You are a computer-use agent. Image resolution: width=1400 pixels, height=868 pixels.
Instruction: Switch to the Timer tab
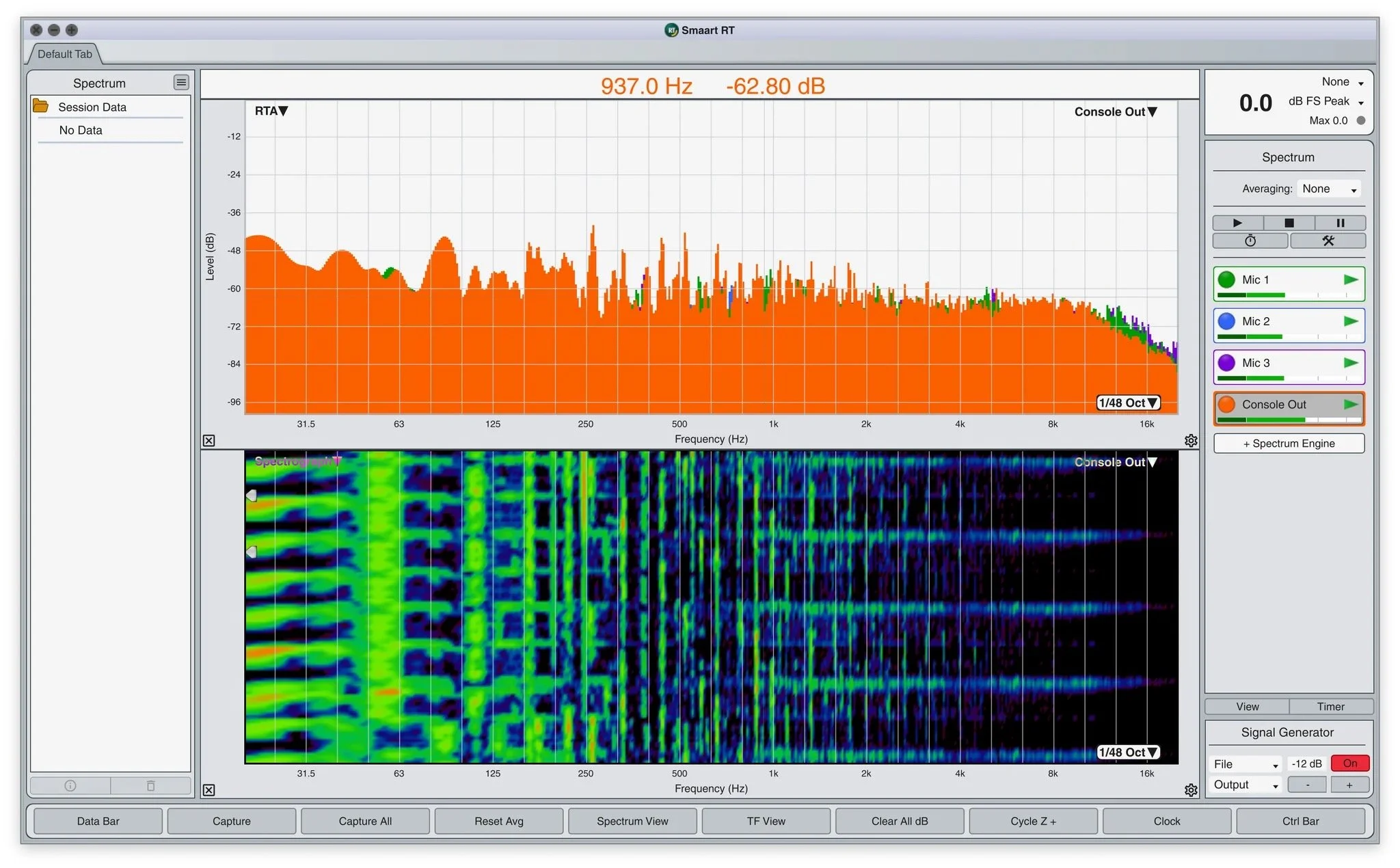(x=1330, y=707)
